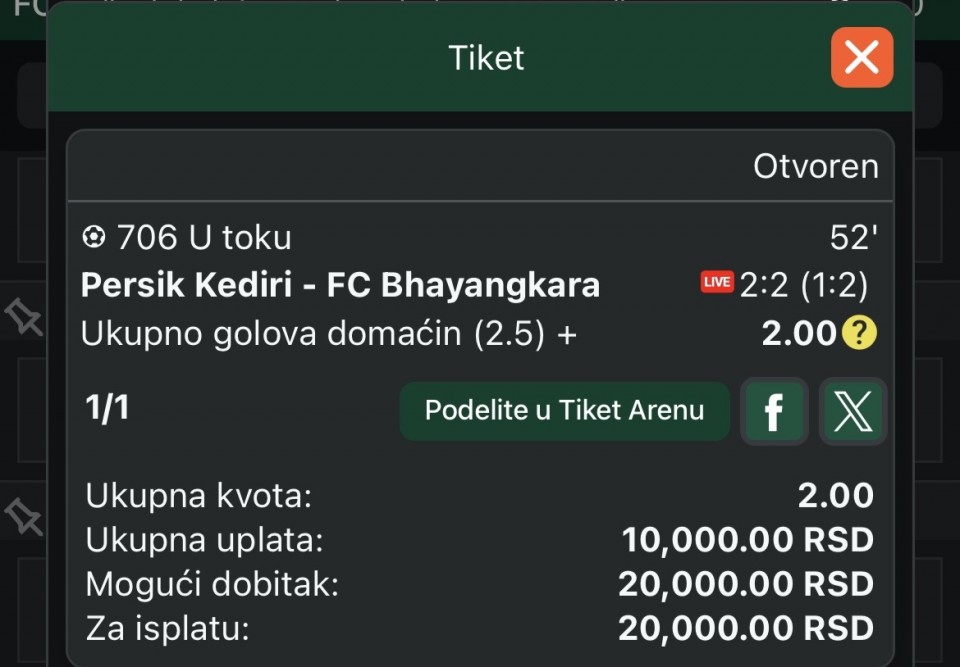Click the Mogući dobitak 20,000.00 RSD value
Screen dimensions: 960x667
coord(745,584)
